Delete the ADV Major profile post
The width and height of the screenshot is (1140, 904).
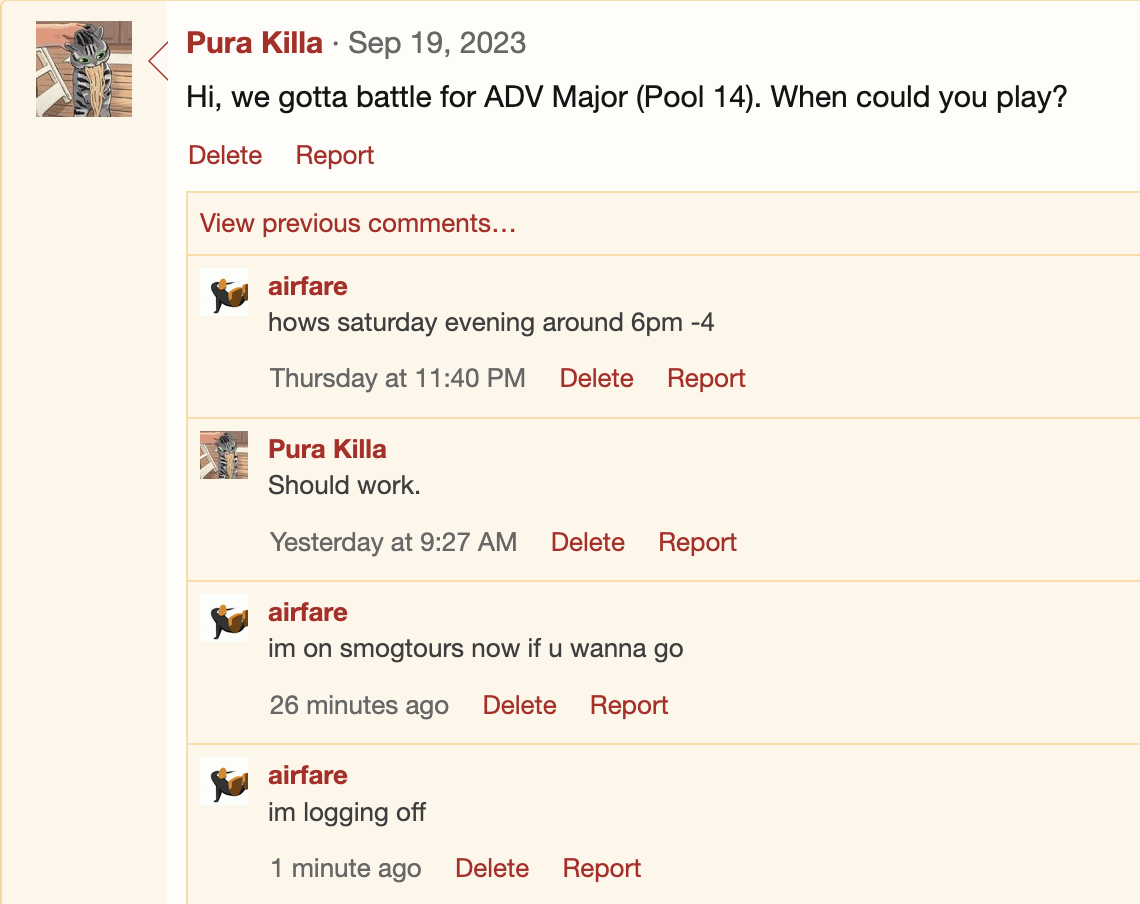point(225,155)
